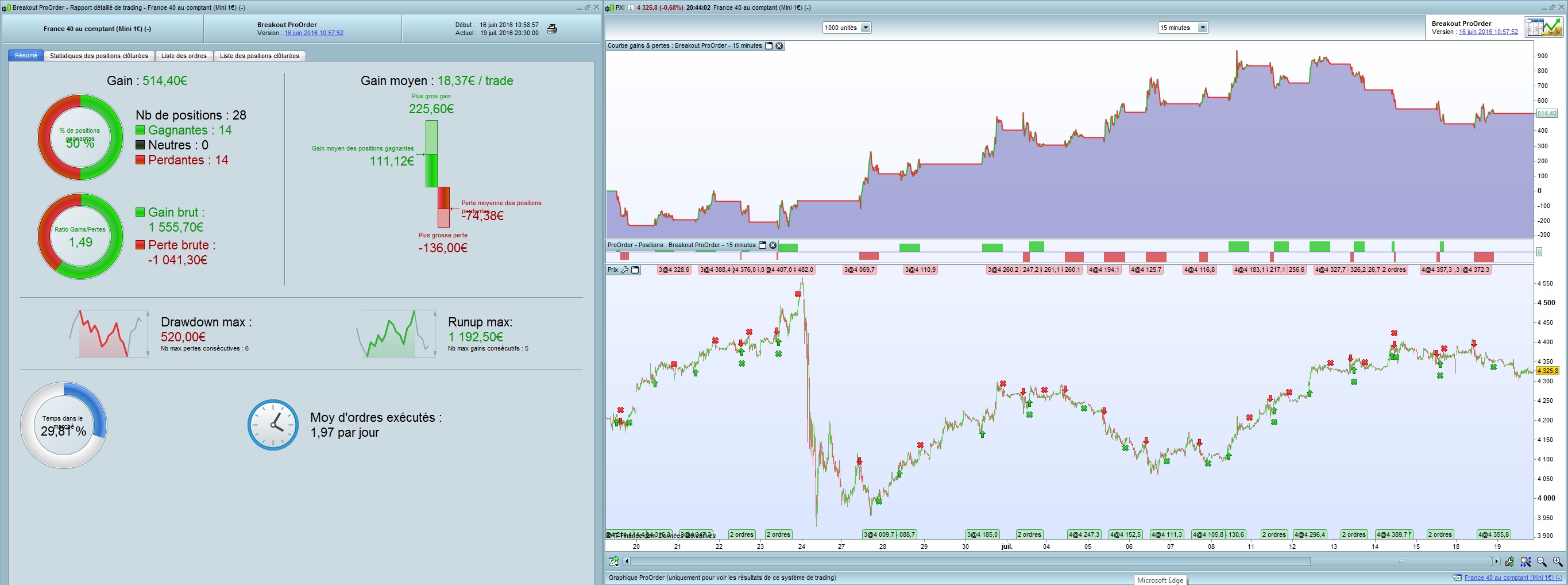Click the auto-fit zoom icon with arrows
Screen dimensions: 1568x585
click(x=1525, y=561)
